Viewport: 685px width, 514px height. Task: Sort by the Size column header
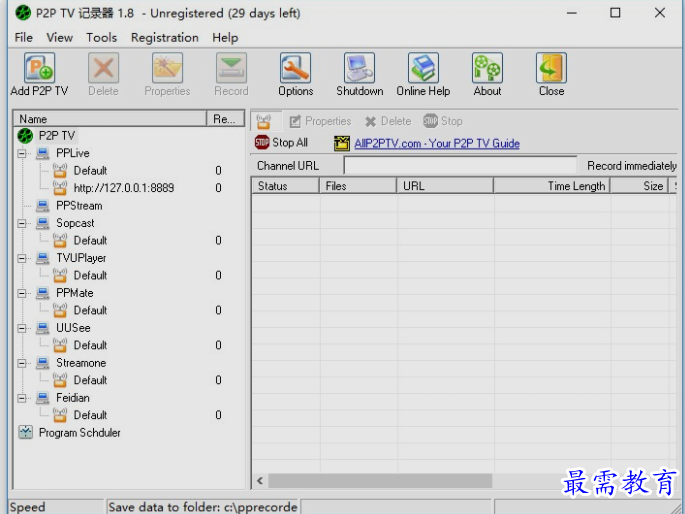[639, 186]
